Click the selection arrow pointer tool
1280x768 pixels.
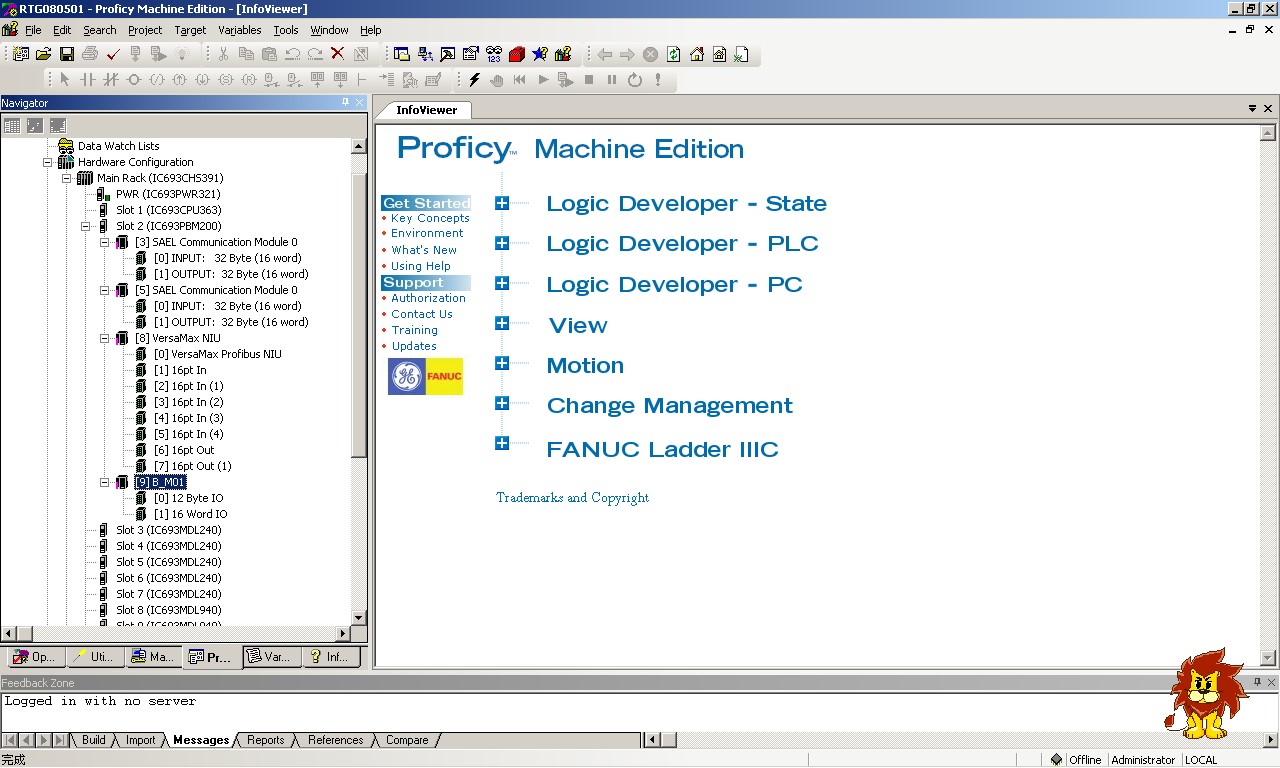click(65, 79)
